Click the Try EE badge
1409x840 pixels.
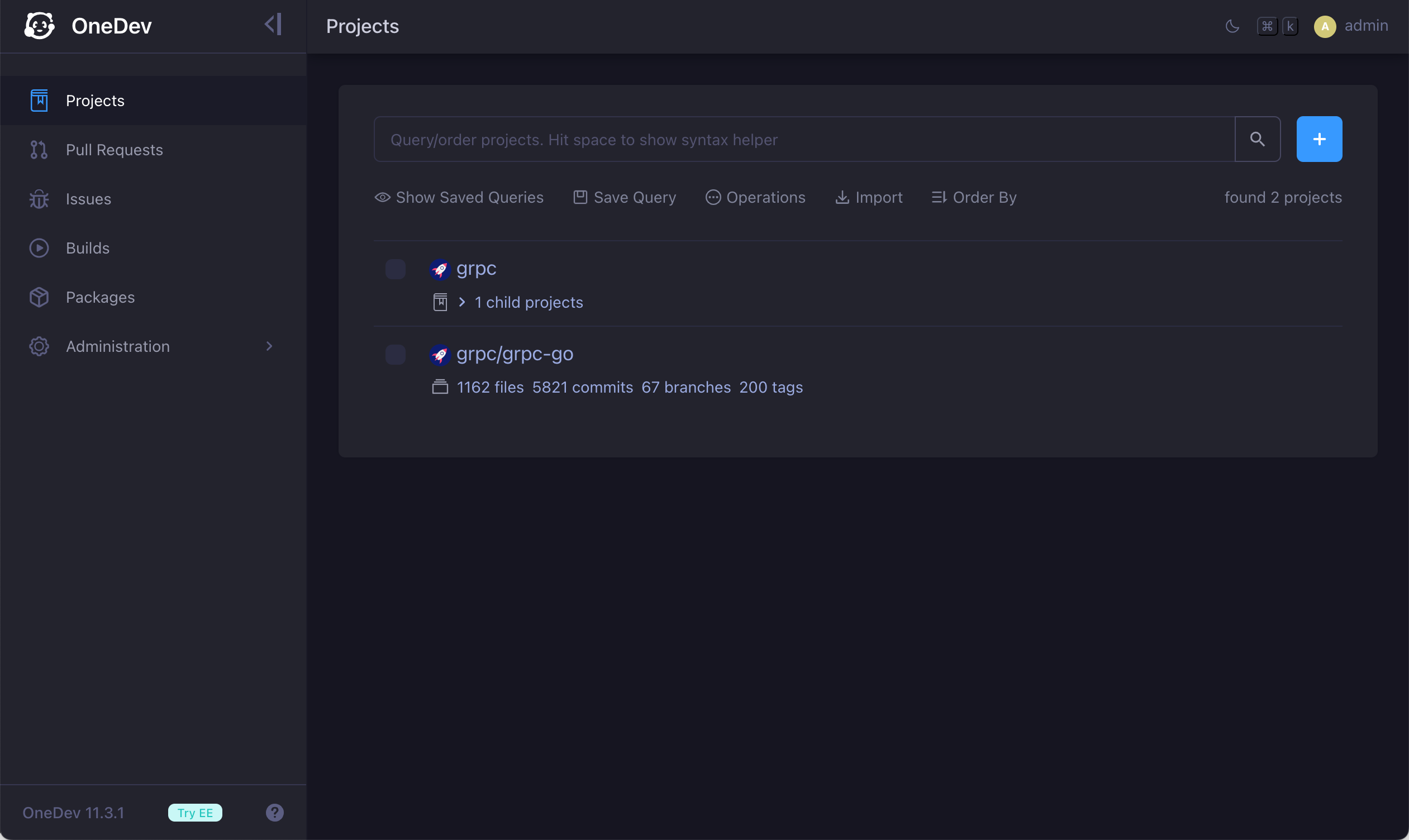coord(195,812)
